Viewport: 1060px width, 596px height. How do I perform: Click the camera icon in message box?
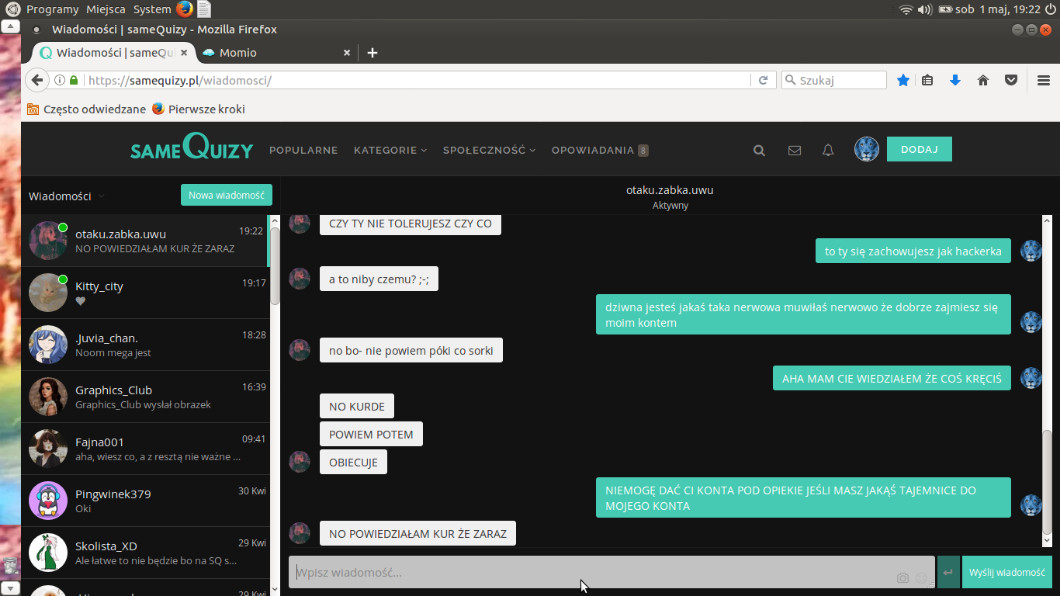(x=903, y=578)
